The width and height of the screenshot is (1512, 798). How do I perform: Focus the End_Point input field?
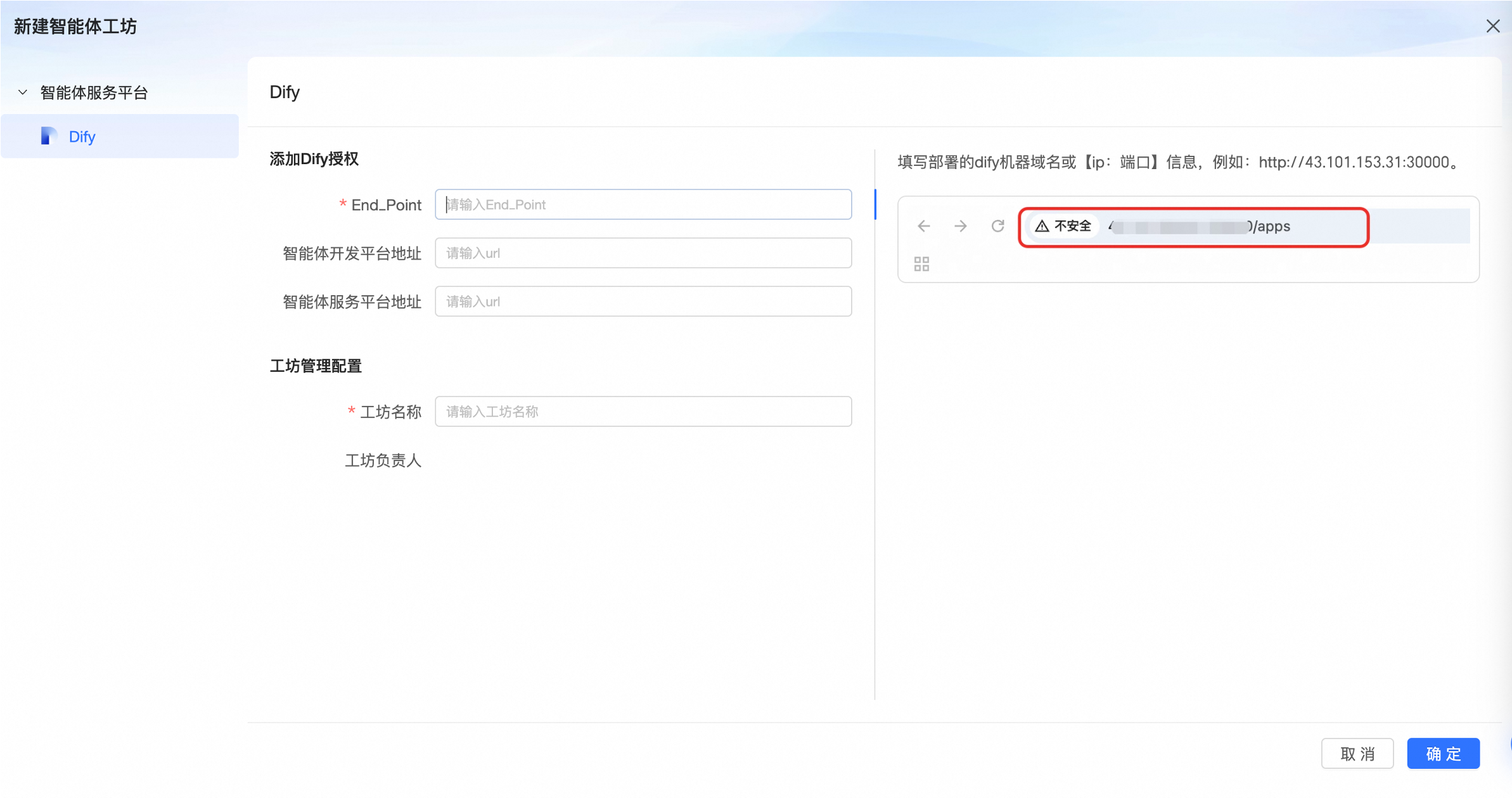tap(643, 205)
